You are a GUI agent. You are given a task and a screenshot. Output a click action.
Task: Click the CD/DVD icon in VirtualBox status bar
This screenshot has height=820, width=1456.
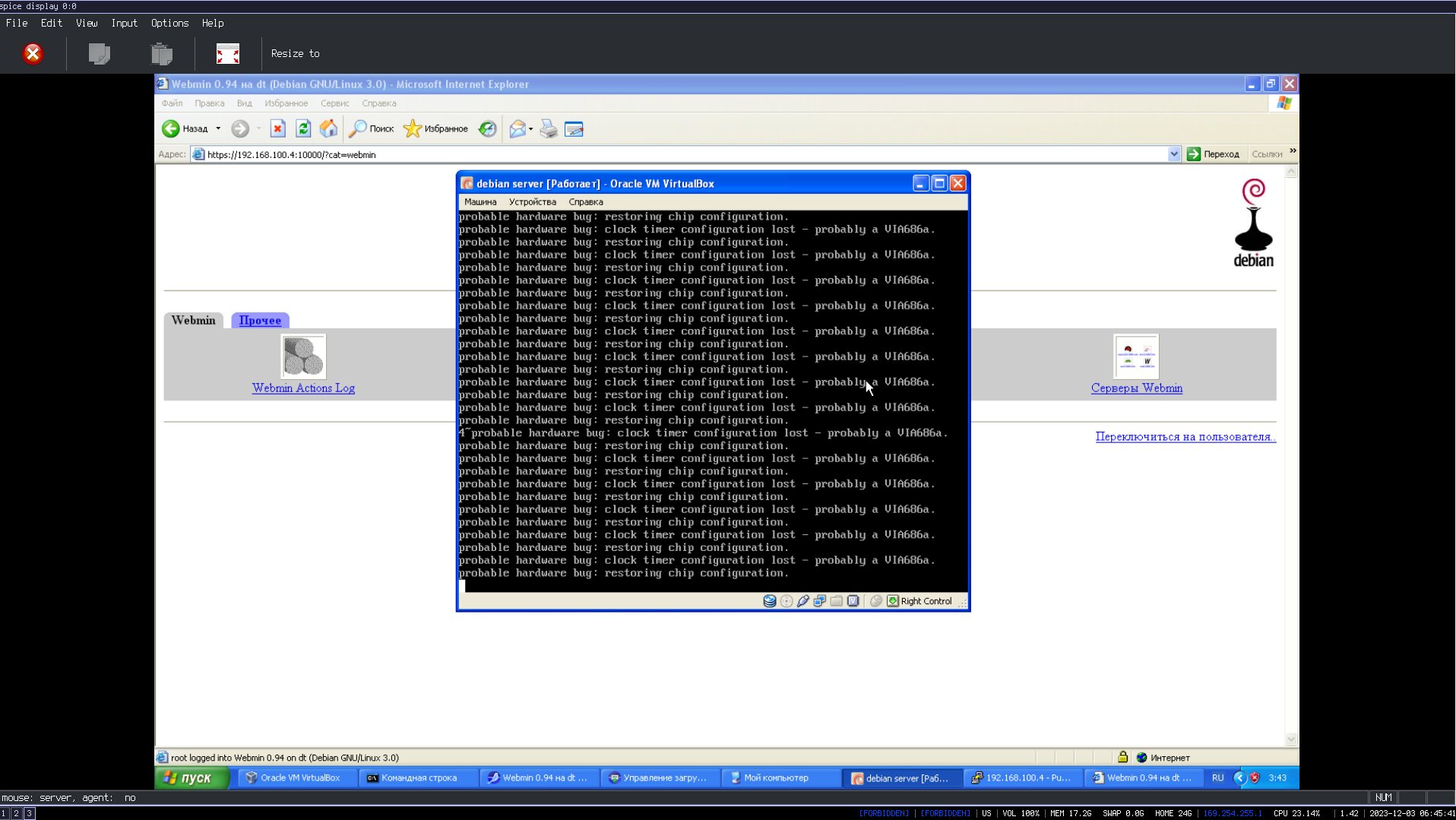coord(787,601)
